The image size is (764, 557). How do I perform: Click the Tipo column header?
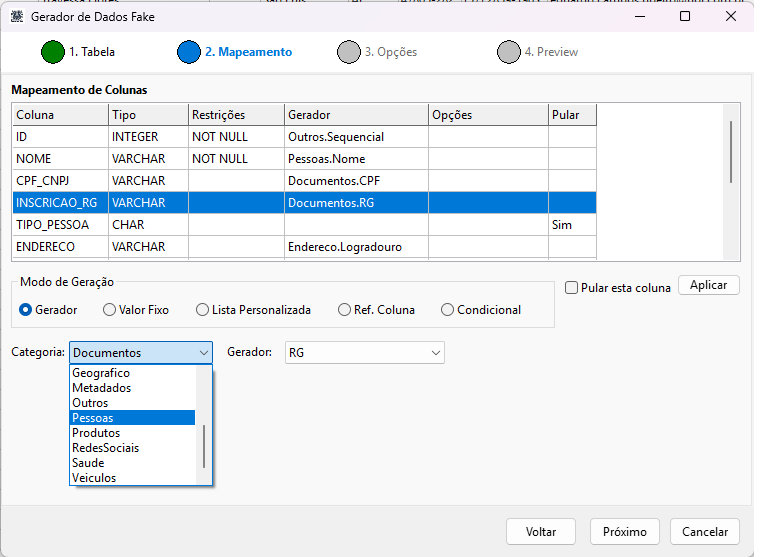click(x=148, y=115)
